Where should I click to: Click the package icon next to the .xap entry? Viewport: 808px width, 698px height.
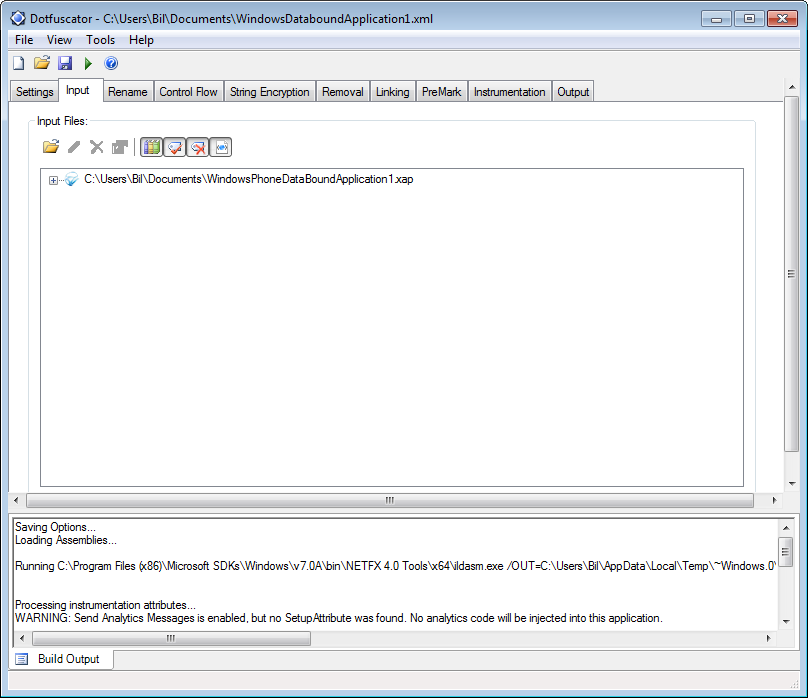(x=71, y=179)
